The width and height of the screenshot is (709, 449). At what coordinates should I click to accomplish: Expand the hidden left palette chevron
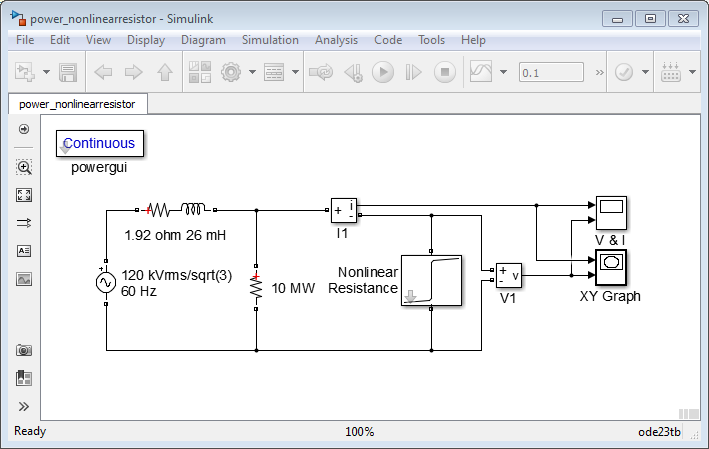tap(25, 407)
